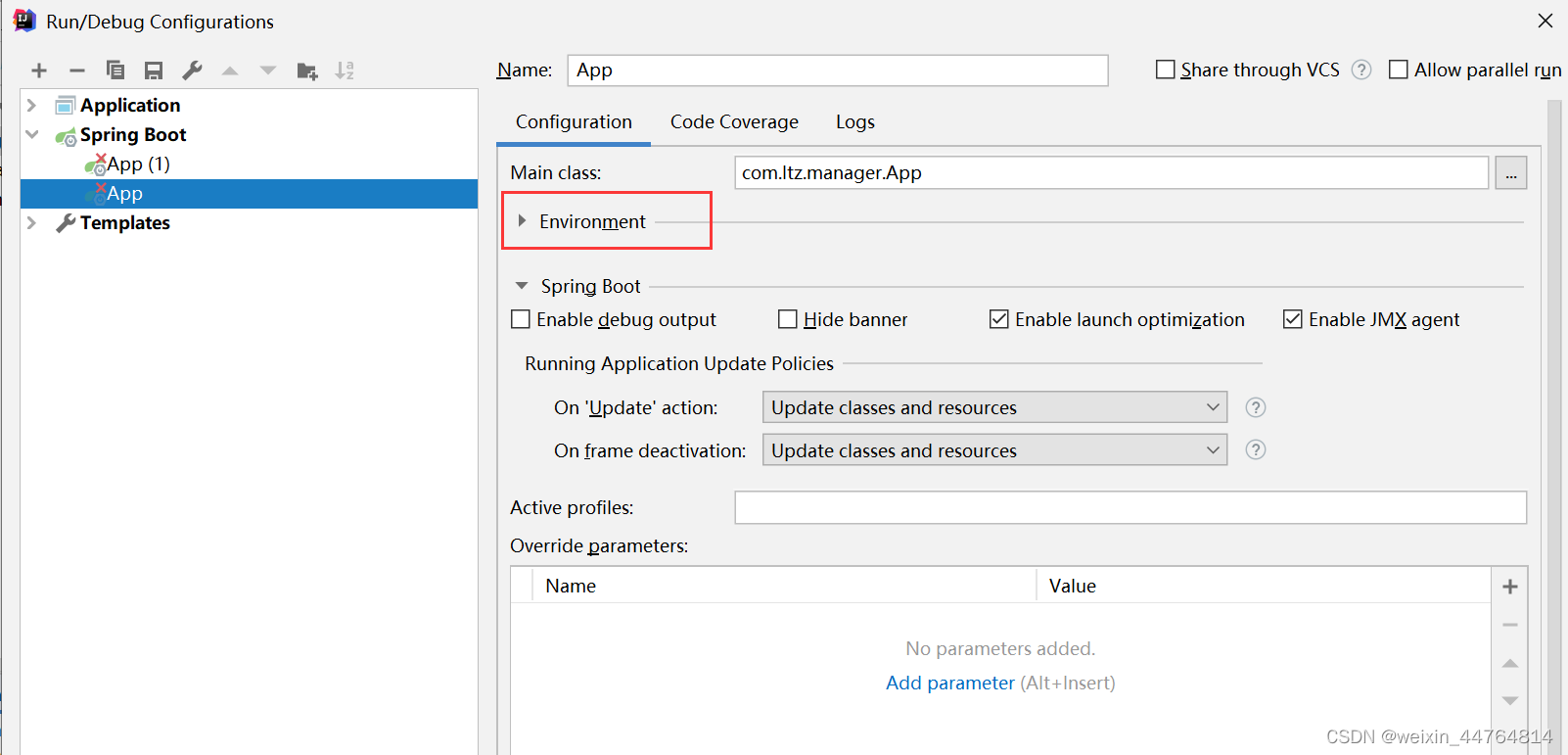The image size is (1568, 755).
Task: Open help for On frame deactivation
Action: tap(1256, 449)
